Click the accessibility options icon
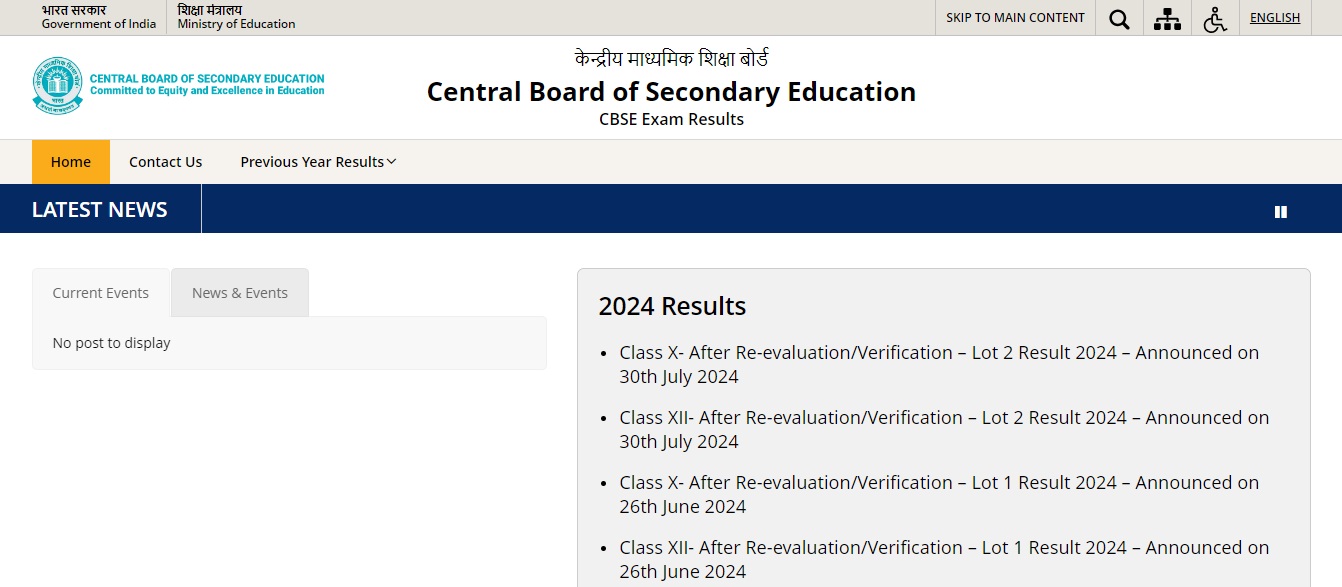1342x587 pixels. [1215, 18]
